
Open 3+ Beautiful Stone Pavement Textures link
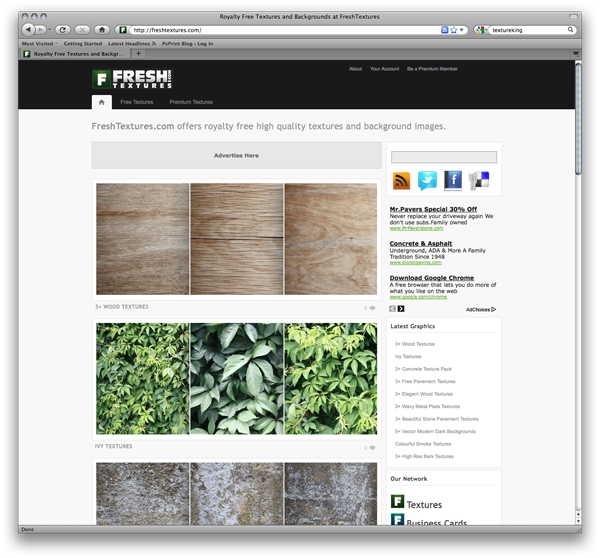pyautogui.click(x=437, y=419)
